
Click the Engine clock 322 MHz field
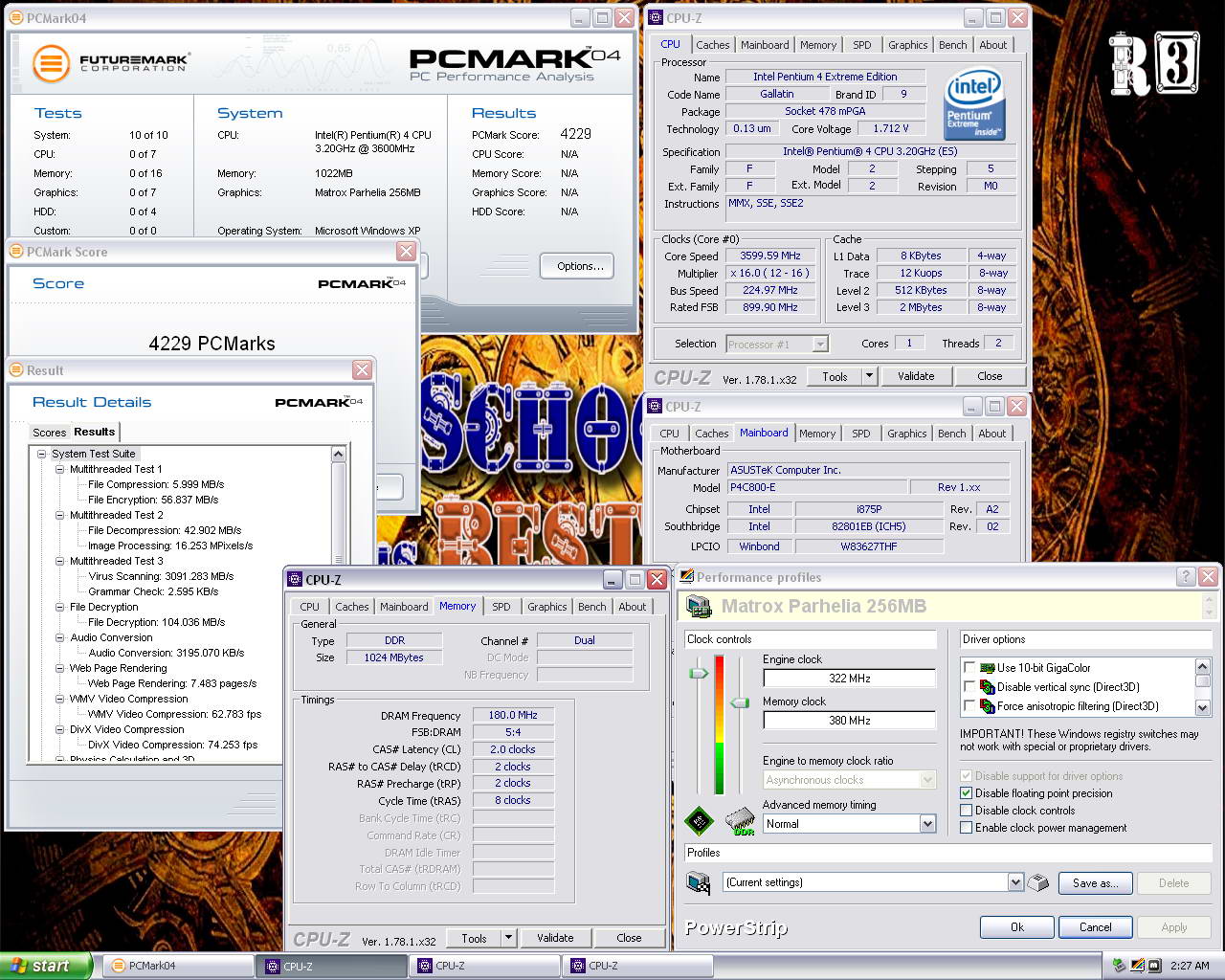point(849,679)
